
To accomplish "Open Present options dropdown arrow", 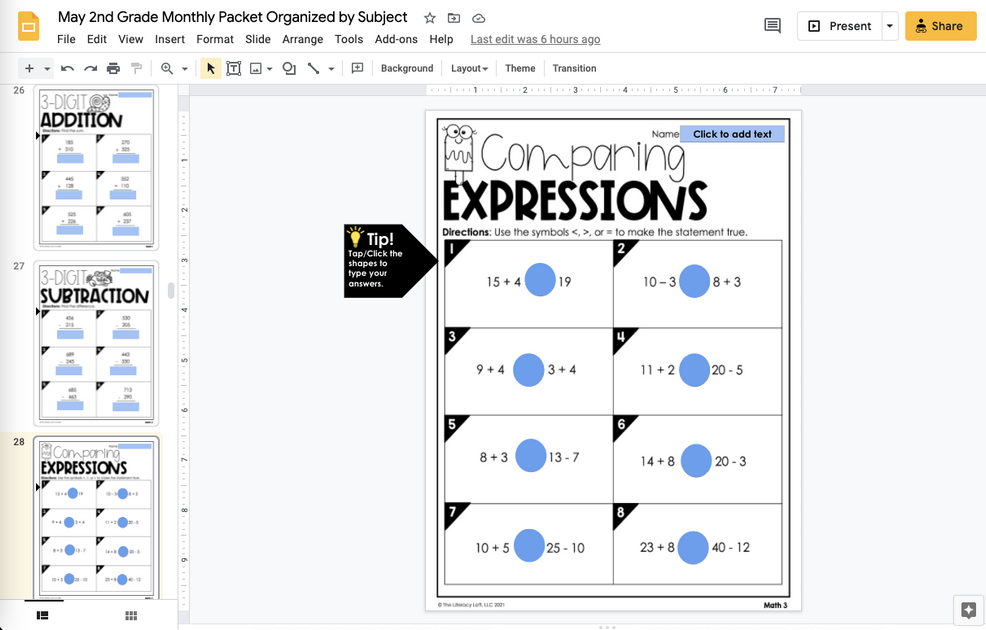I will tap(890, 26).
